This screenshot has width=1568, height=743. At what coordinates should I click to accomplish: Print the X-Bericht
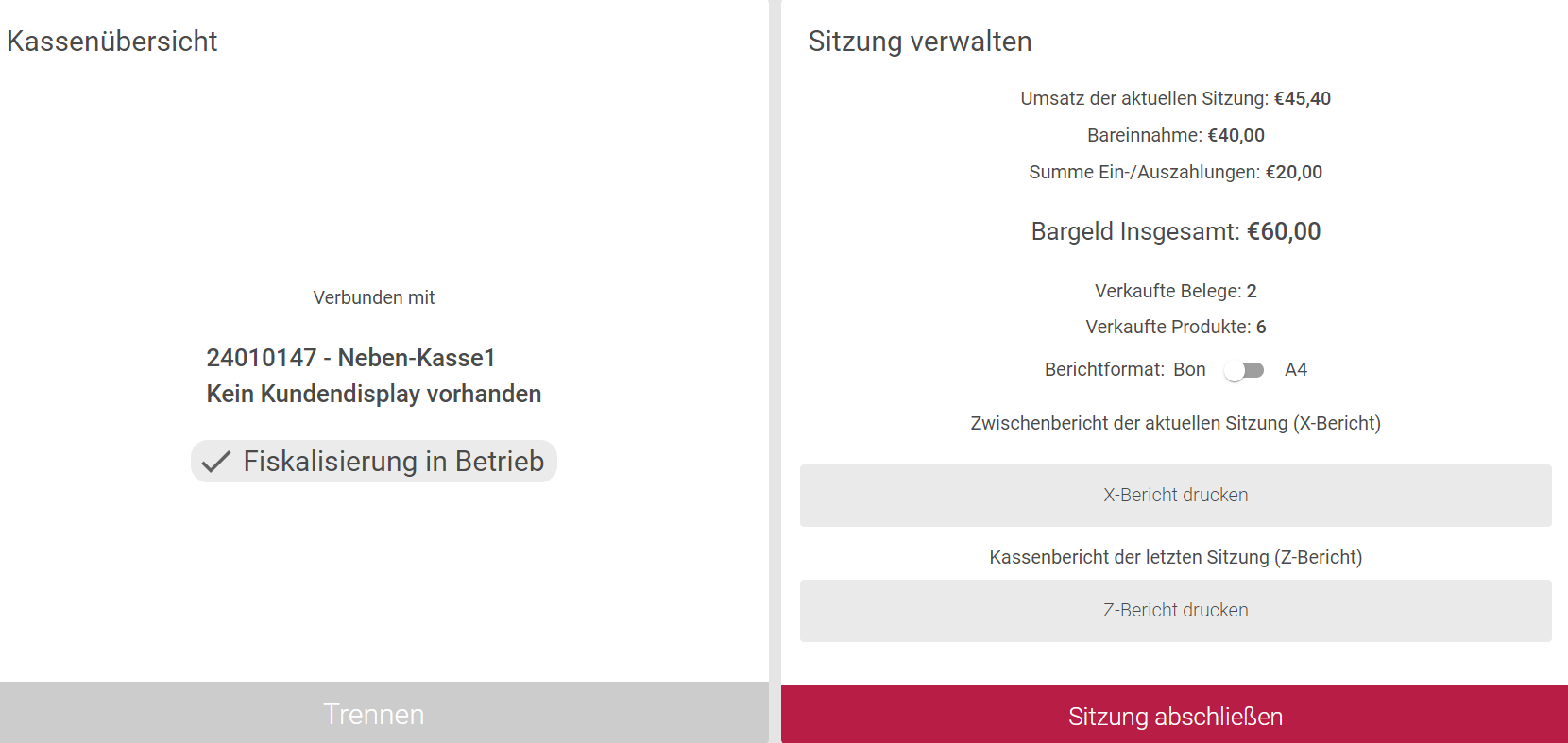tap(1175, 496)
